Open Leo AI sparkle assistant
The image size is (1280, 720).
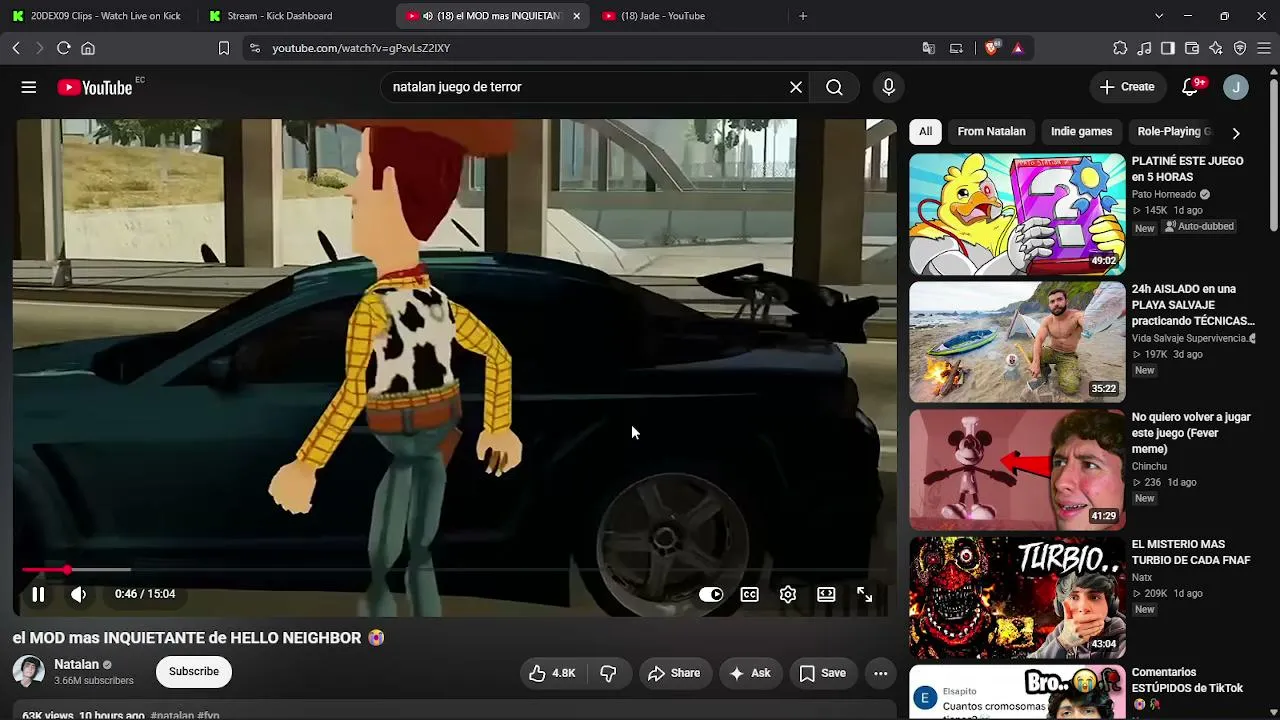[x=1216, y=48]
